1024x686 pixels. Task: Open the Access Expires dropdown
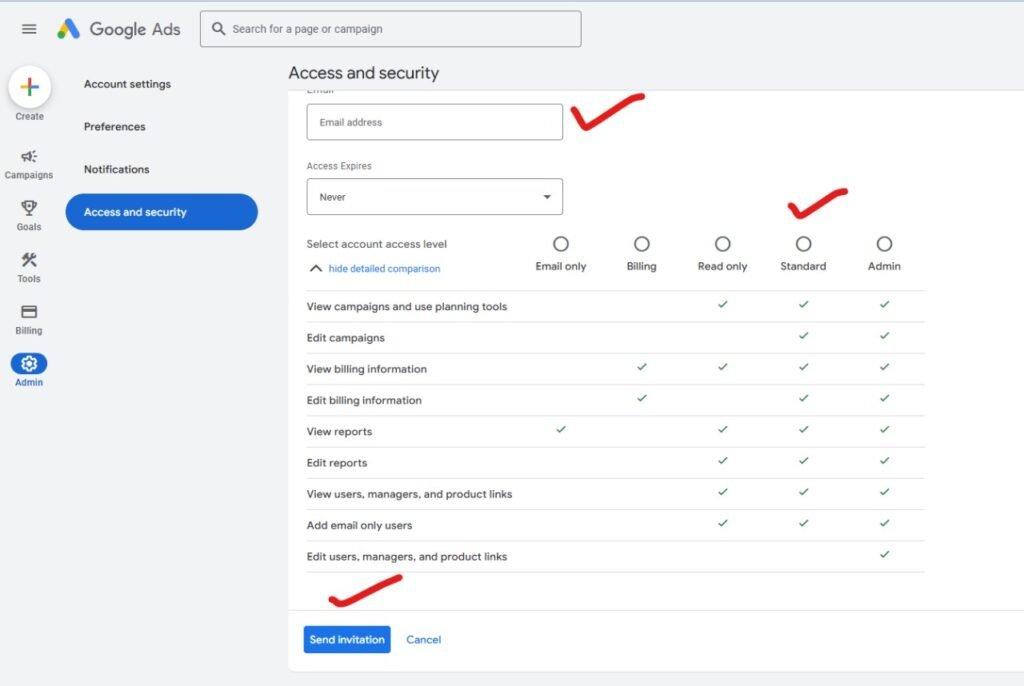tap(434, 197)
